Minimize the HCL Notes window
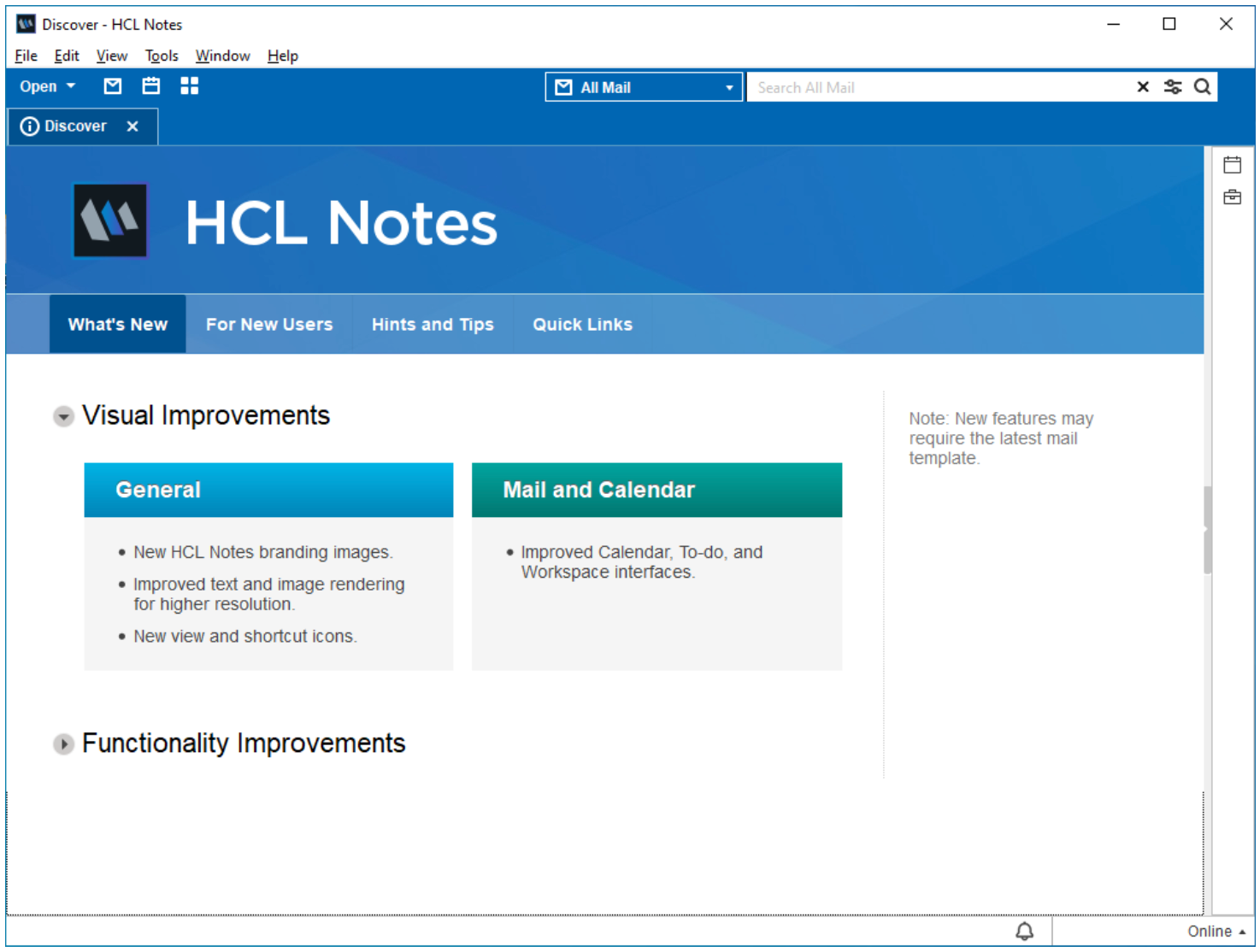The width and height of the screenshot is (1260, 952). point(1113,24)
